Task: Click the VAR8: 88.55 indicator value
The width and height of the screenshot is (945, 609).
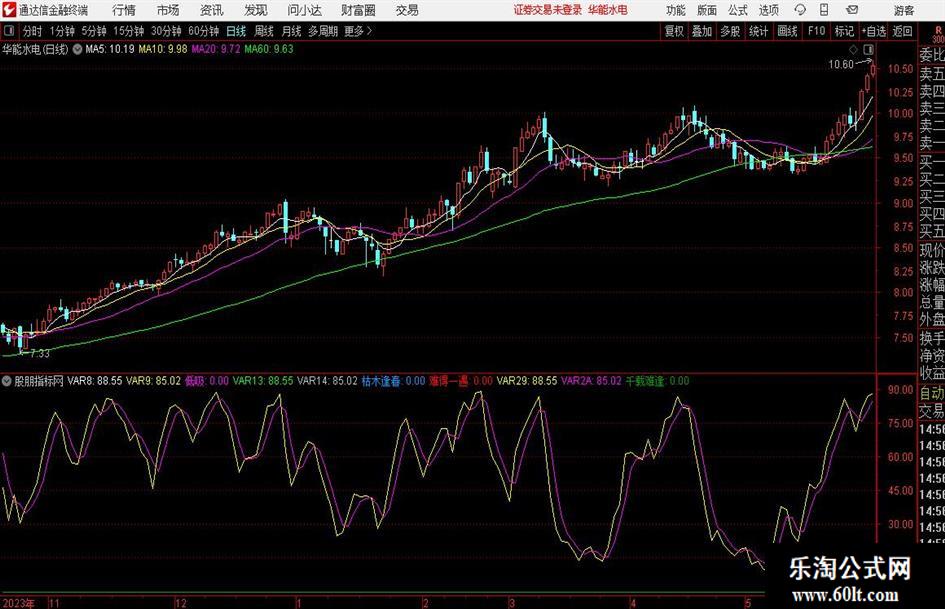Action: click(95, 381)
